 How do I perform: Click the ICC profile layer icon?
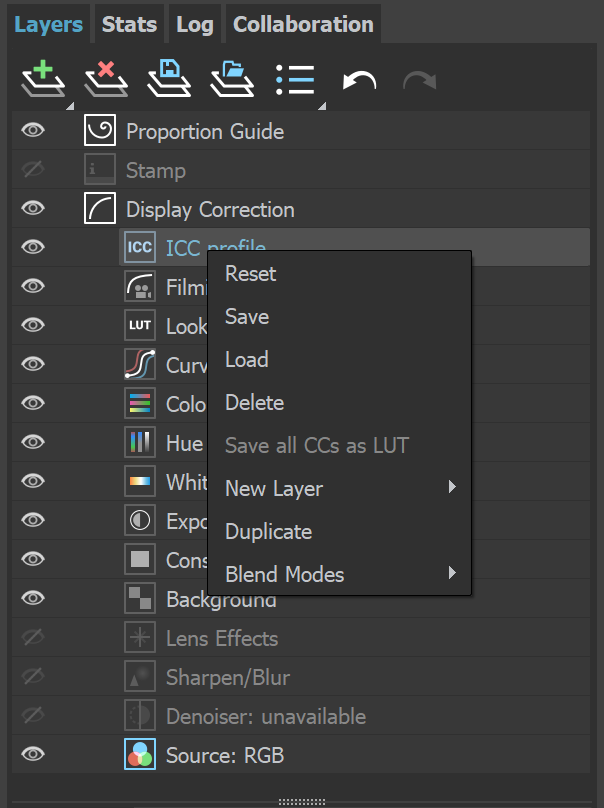click(x=140, y=247)
